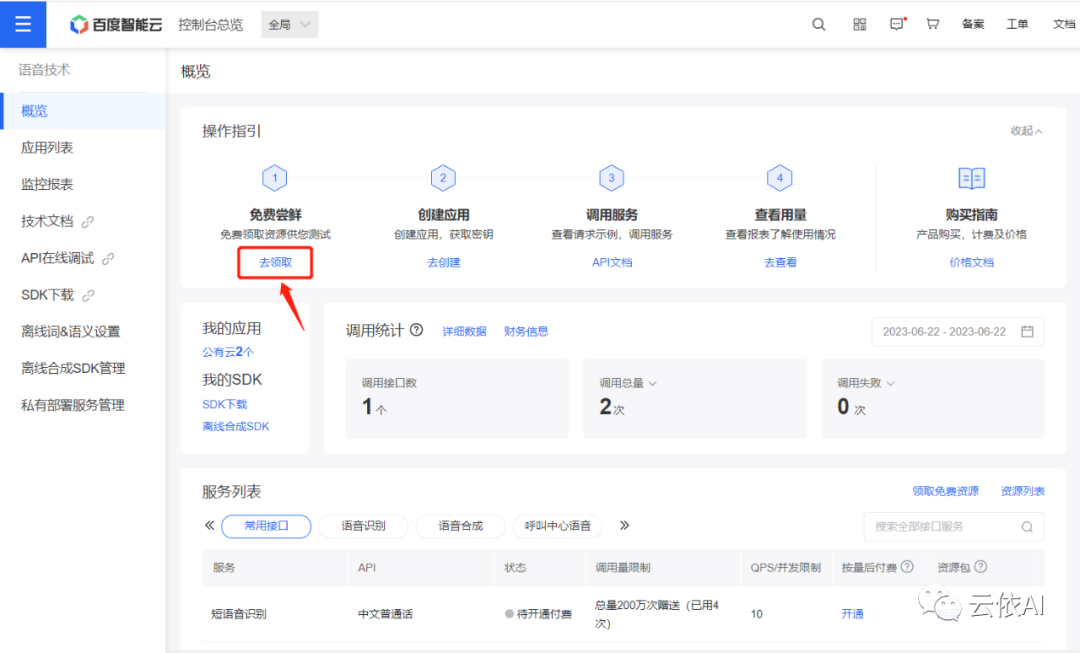The width and height of the screenshot is (1080, 653).
Task: Click the 中文普通话 API cell
Action: [x=385, y=614]
